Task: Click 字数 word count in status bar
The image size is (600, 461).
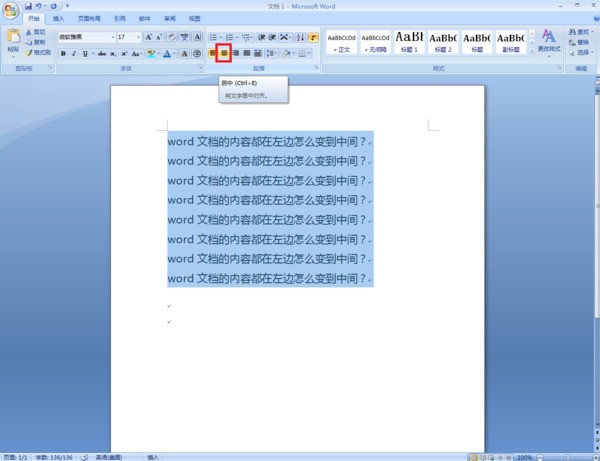Action: tap(54, 457)
